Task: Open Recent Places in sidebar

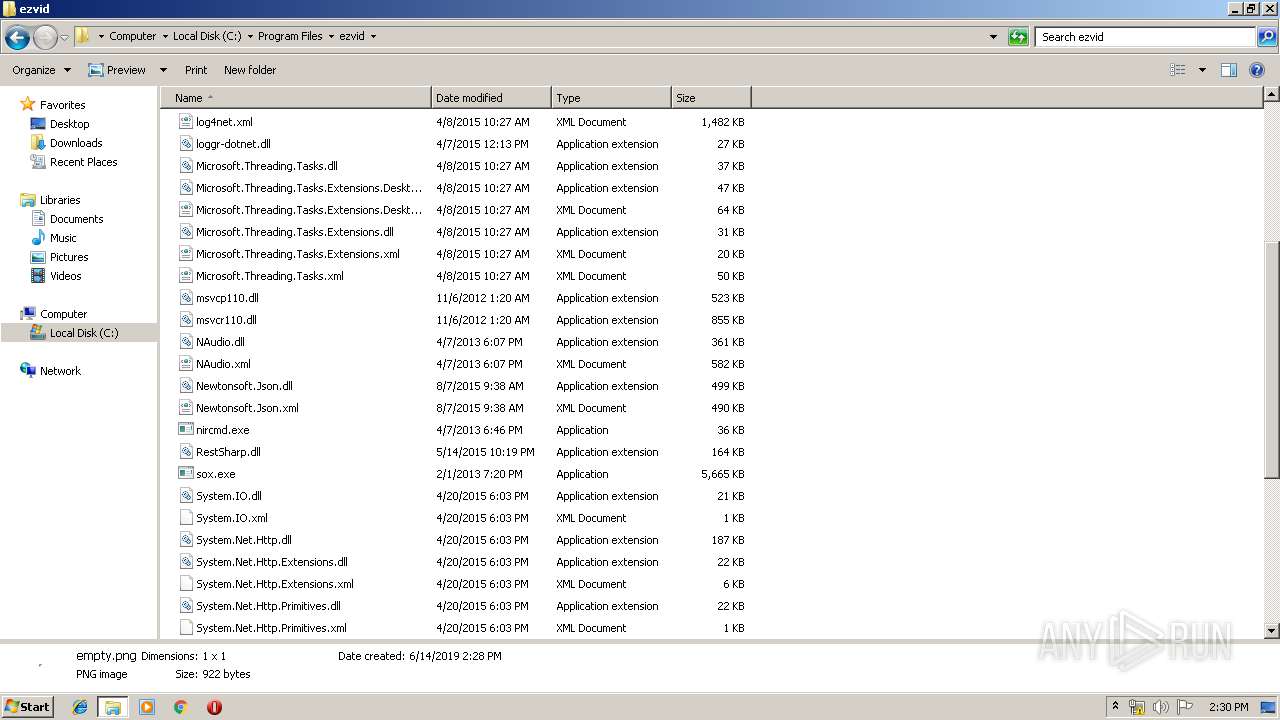Action: click(83, 162)
